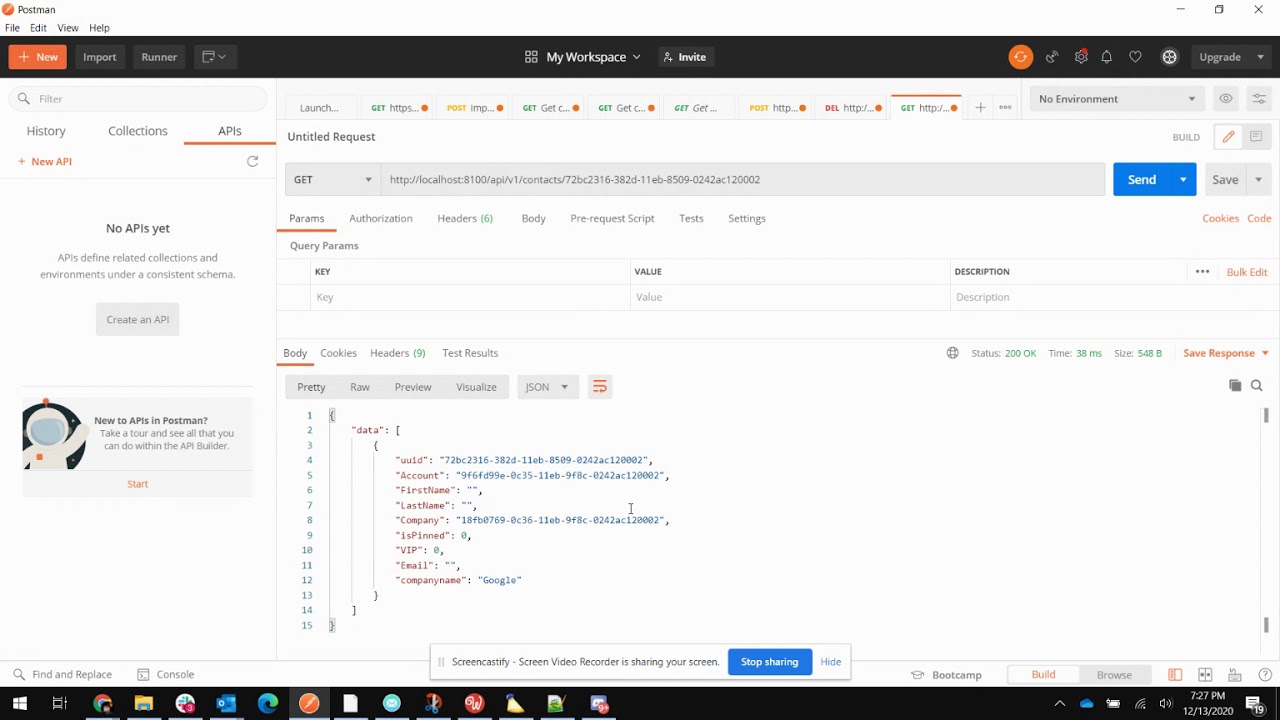Viewport: 1280px width, 720px height.
Task: Open the comments icon next to BUILD
Action: pos(1256,137)
